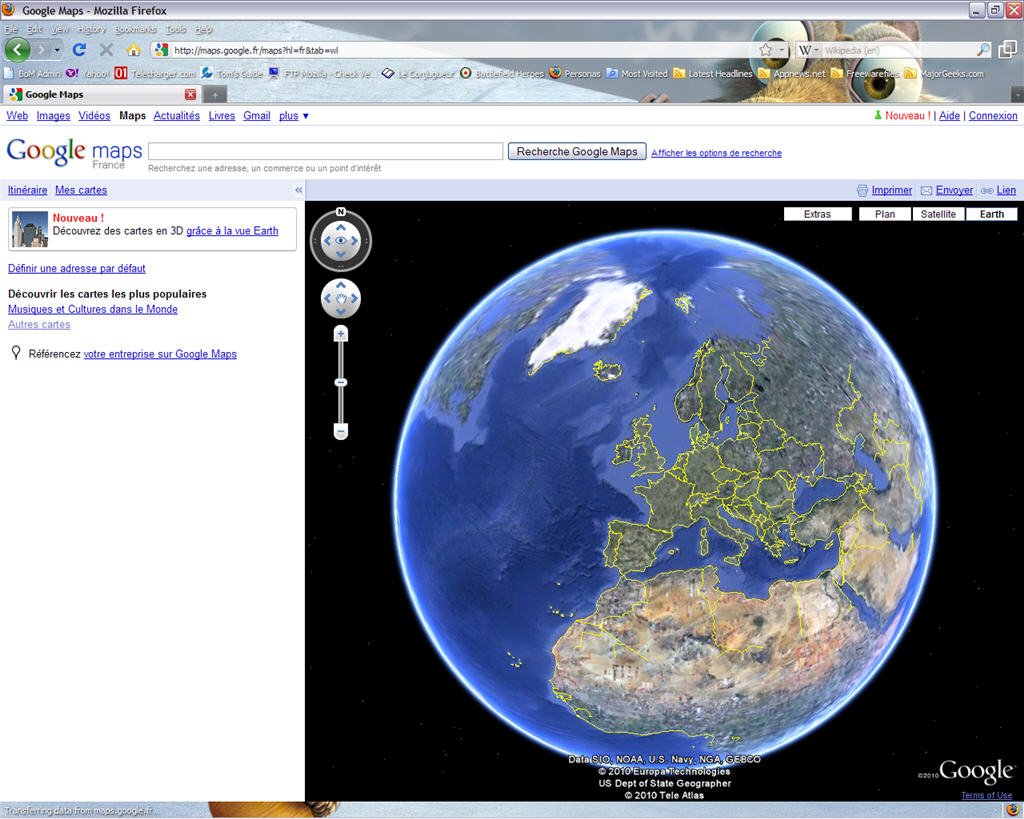1024x819 pixels.
Task: Click the city skyline thumbnail in Nouveau box
Action: coord(30,229)
